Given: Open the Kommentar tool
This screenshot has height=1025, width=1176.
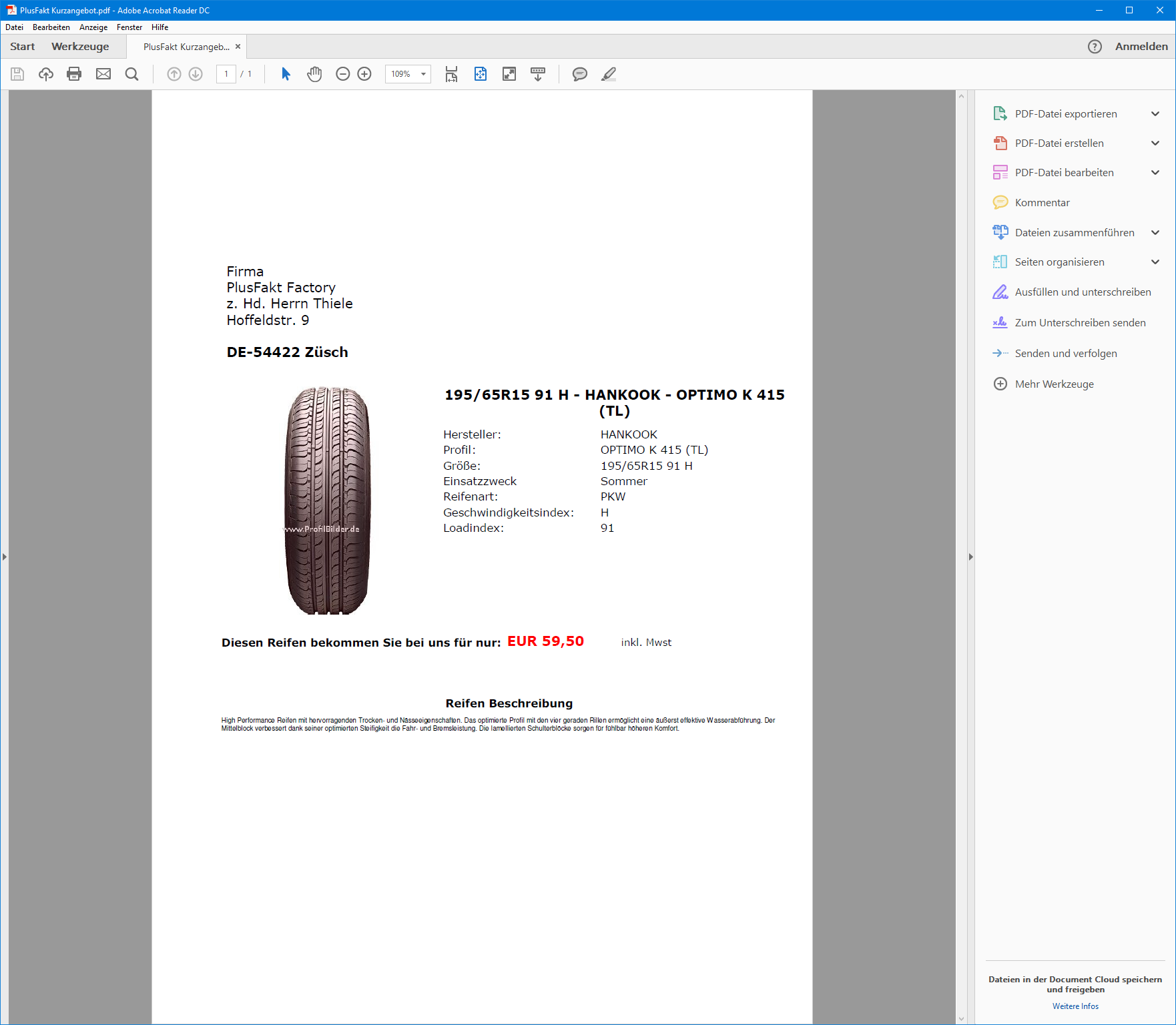Looking at the screenshot, I should (1042, 203).
